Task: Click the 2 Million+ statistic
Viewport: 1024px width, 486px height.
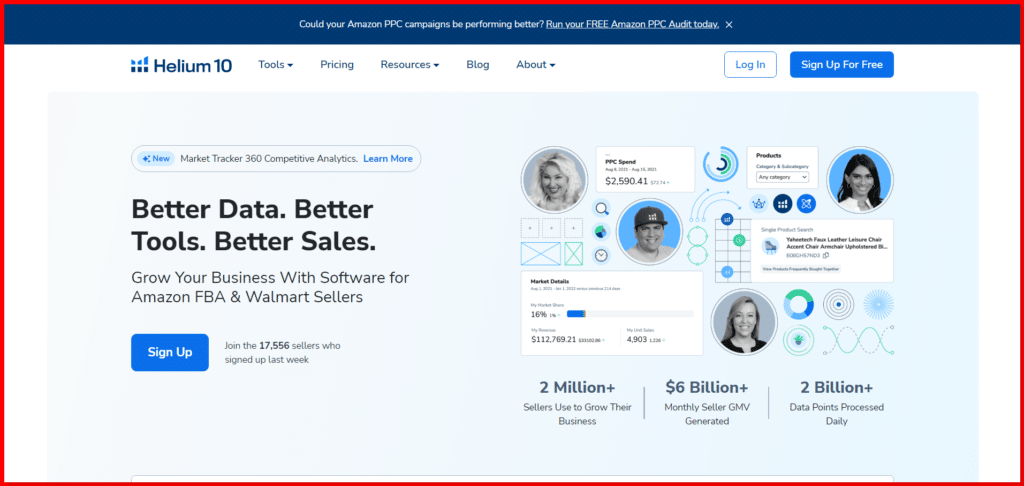Action: coord(577,387)
